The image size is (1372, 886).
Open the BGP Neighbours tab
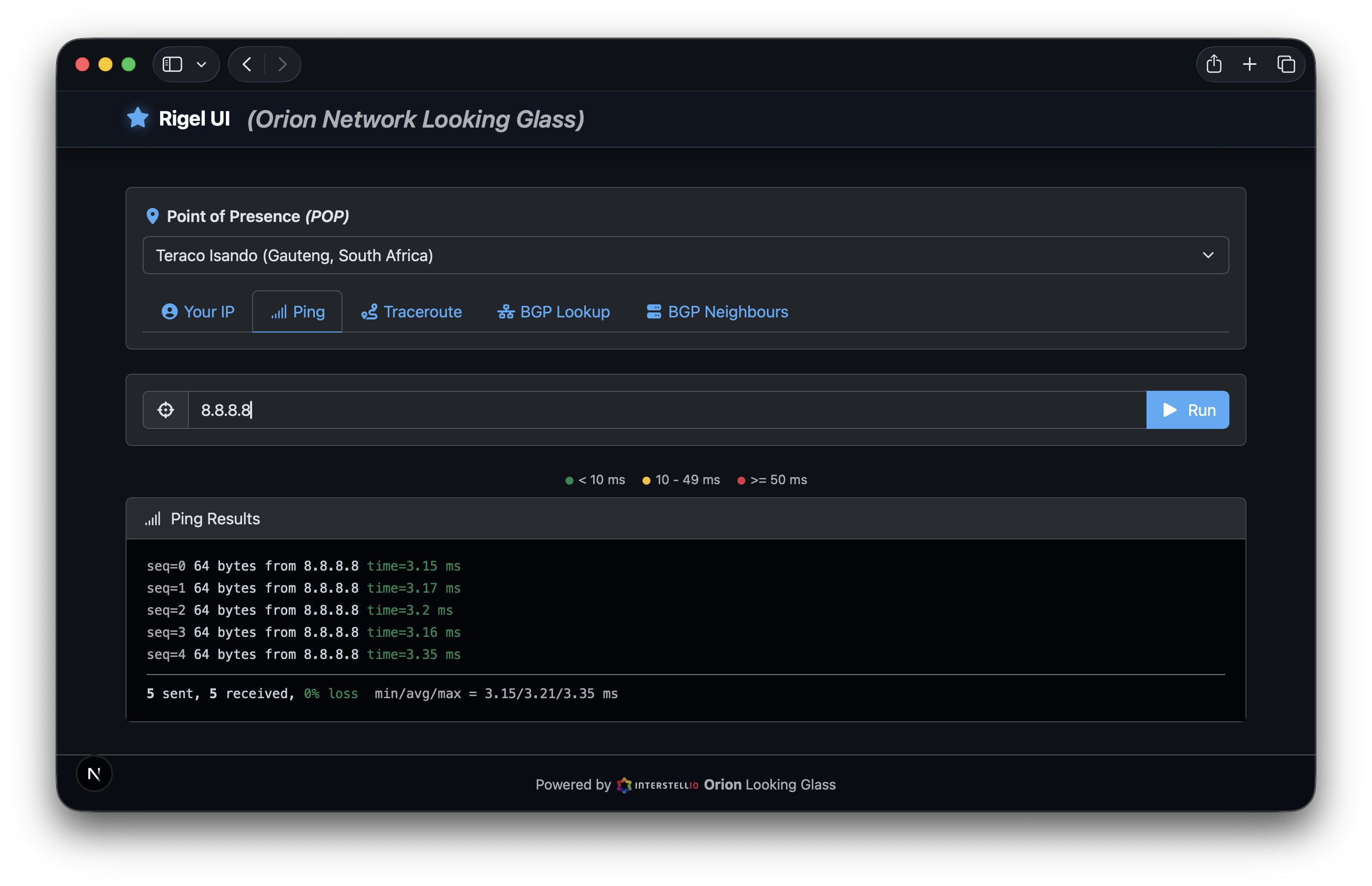[717, 312]
